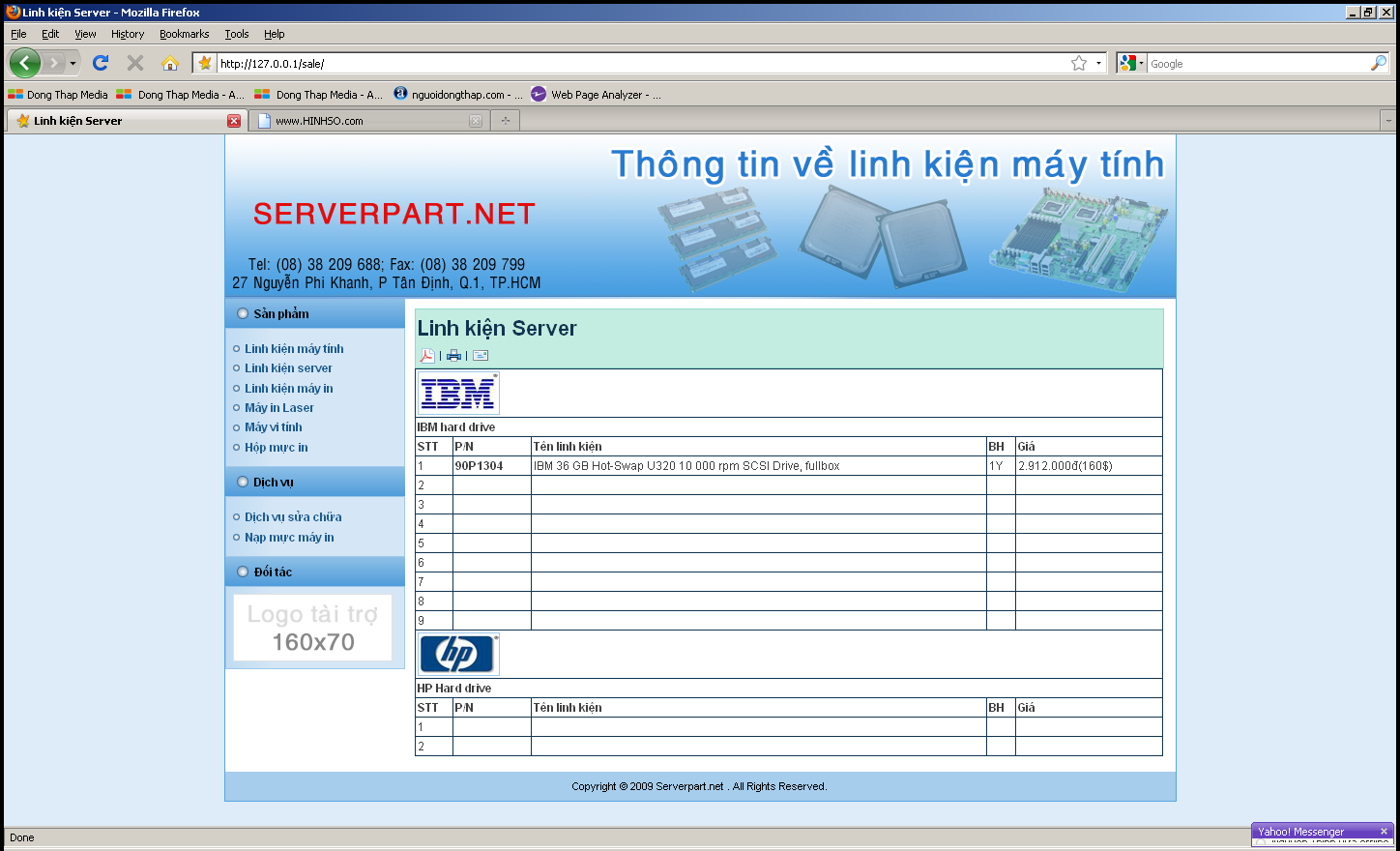This screenshot has width=1400, height=851.
Task: Click the PDF export icon
Action: click(426, 356)
